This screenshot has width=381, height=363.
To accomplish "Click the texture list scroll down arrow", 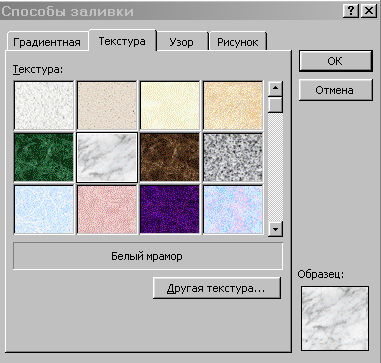I will click(275, 229).
